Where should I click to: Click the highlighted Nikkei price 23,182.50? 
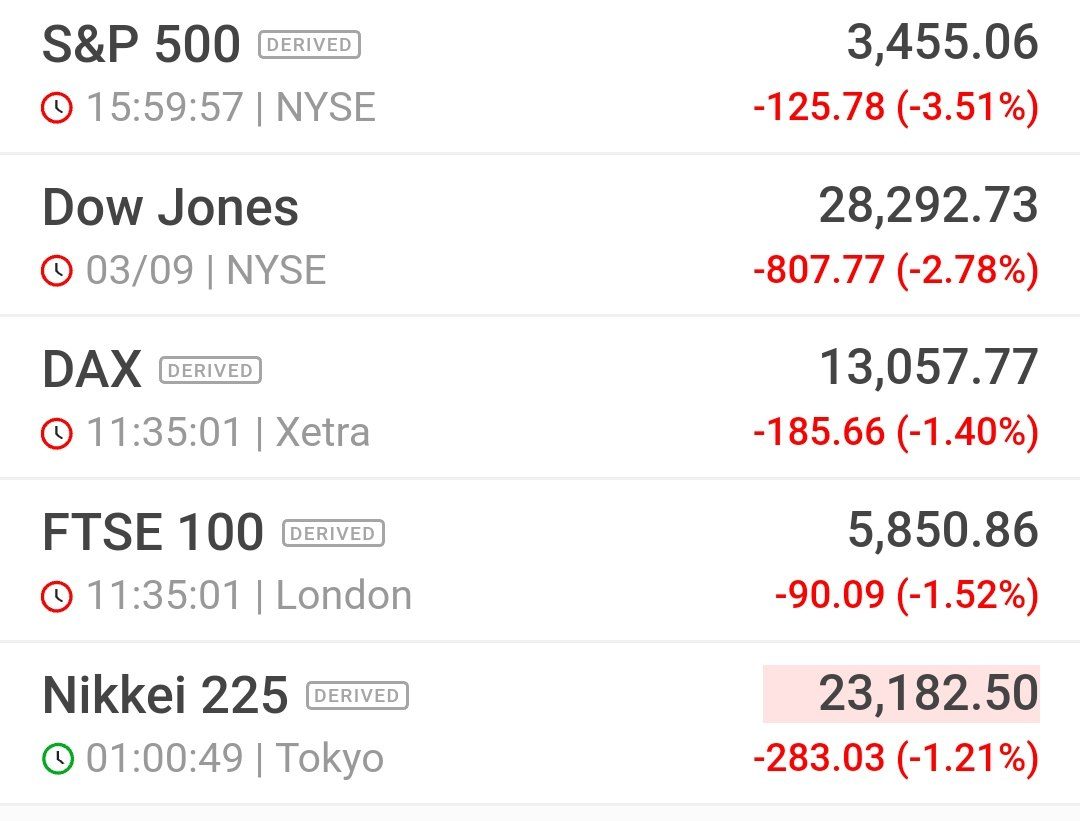(x=901, y=694)
